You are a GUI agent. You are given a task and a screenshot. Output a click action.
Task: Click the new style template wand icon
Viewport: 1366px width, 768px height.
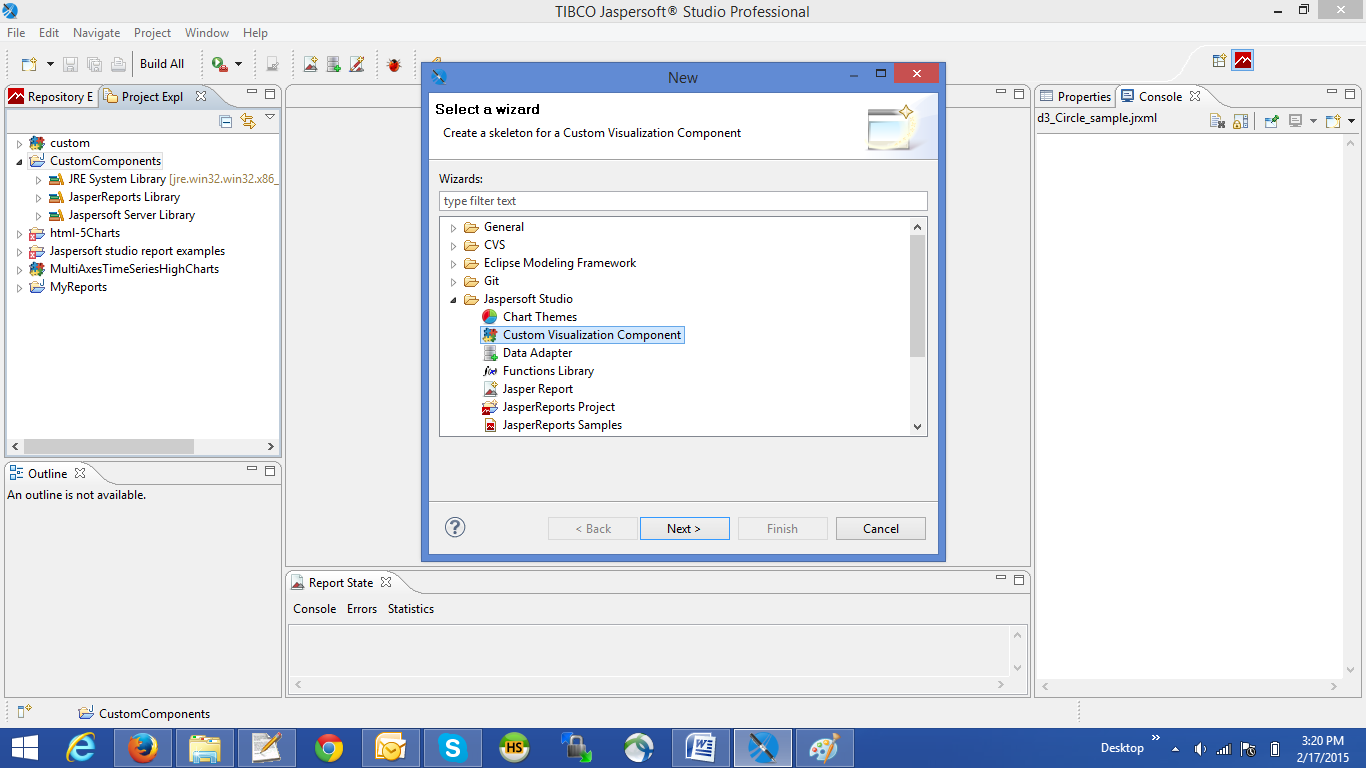tap(357, 64)
